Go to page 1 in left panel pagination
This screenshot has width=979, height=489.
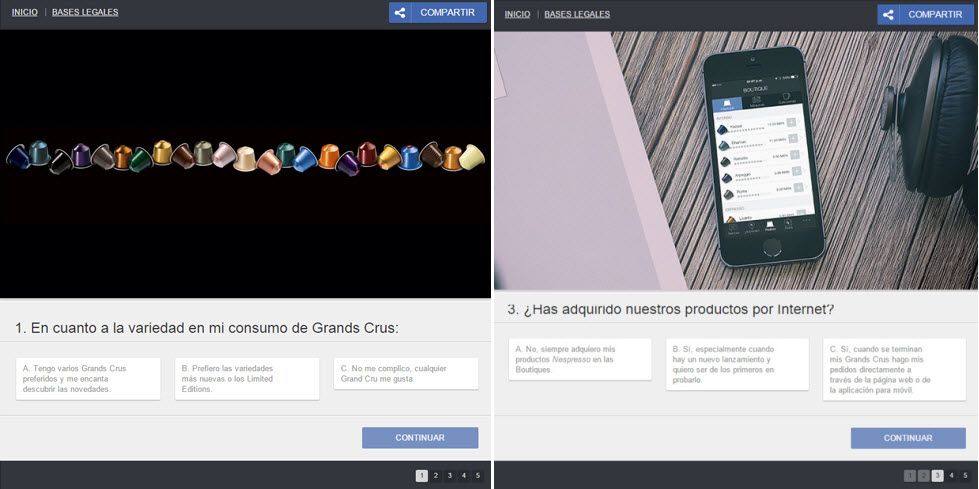421,476
